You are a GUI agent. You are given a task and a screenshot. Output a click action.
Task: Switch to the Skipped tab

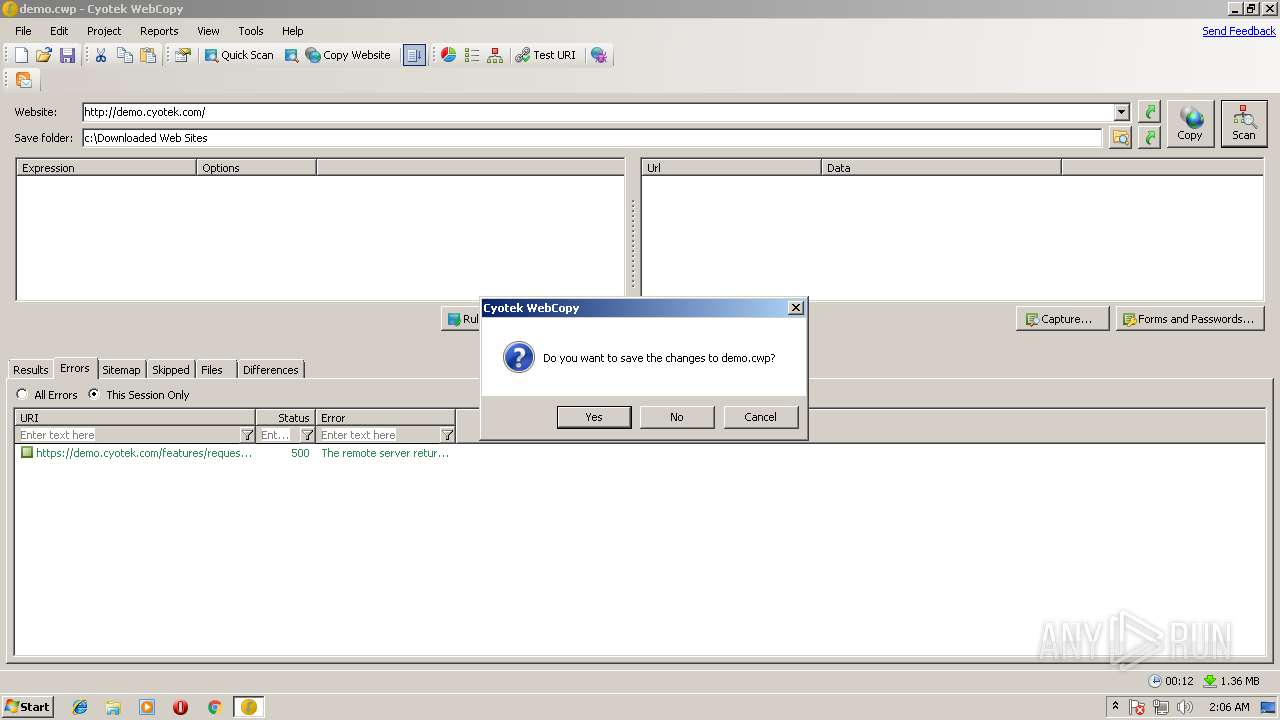(171, 370)
